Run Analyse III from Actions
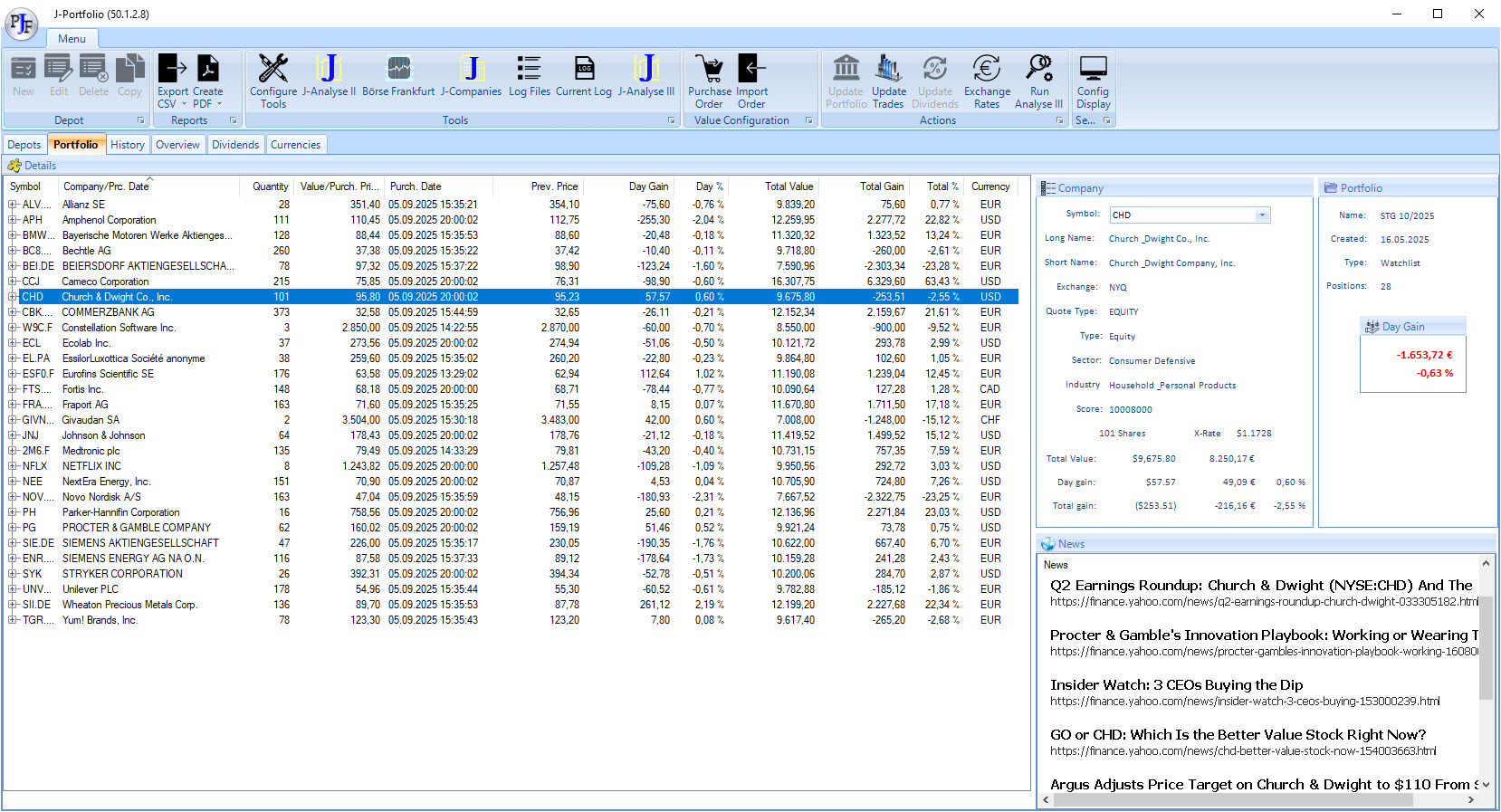 tap(1039, 69)
